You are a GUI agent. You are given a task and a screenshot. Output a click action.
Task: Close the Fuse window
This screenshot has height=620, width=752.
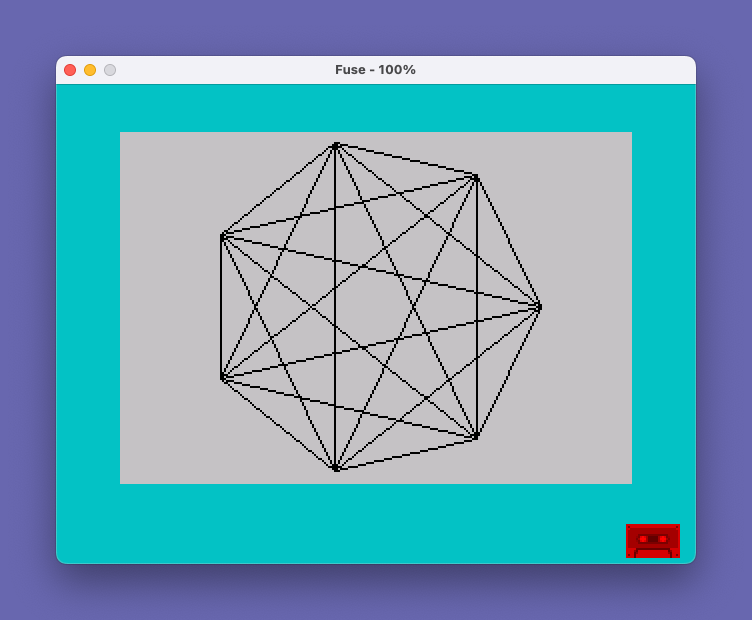pos(70,70)
